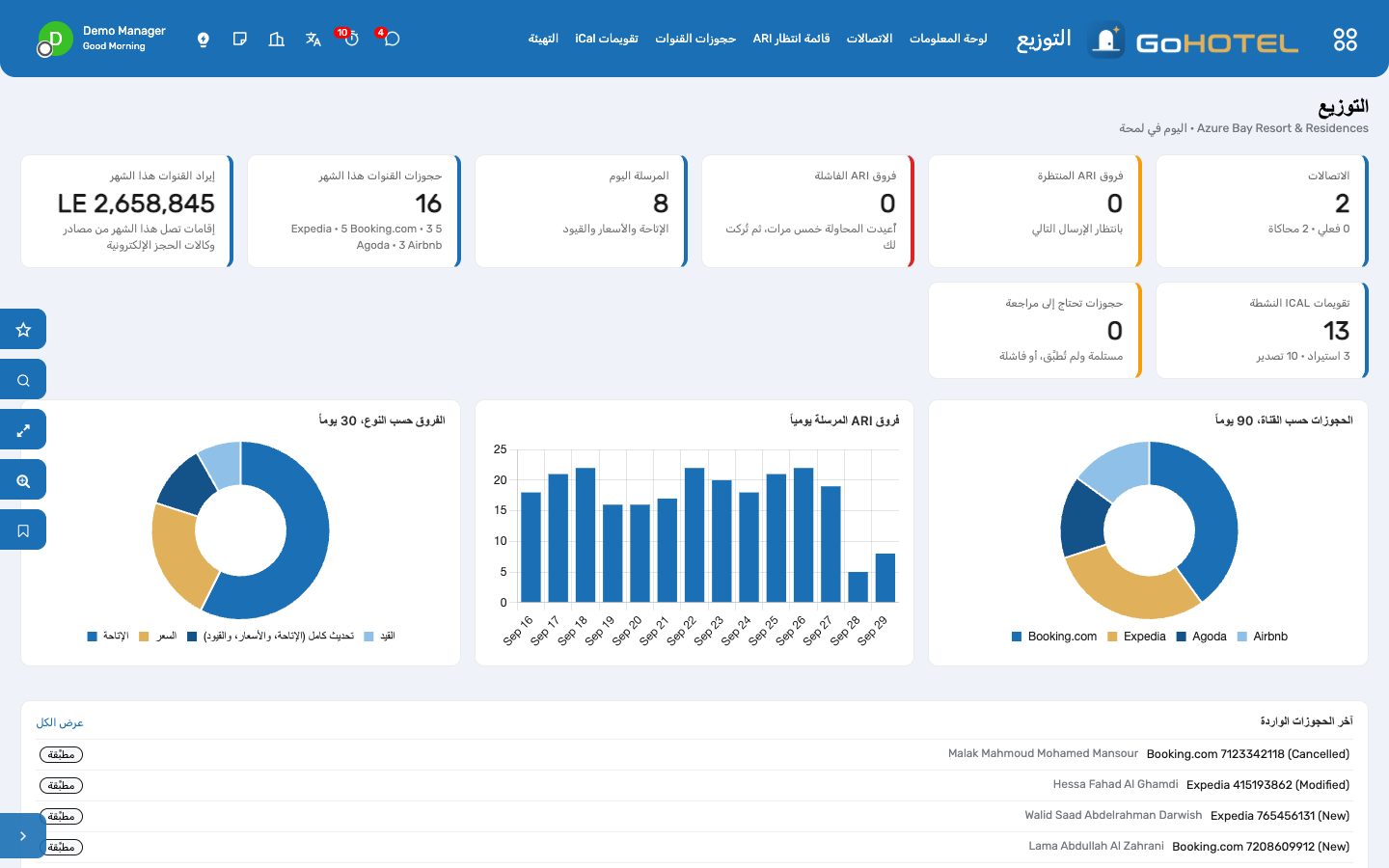The height and width of the screenshot is (868, 1389).
Task: Open the قائمة انتظار ARI menu item
Action: (791, 39)
